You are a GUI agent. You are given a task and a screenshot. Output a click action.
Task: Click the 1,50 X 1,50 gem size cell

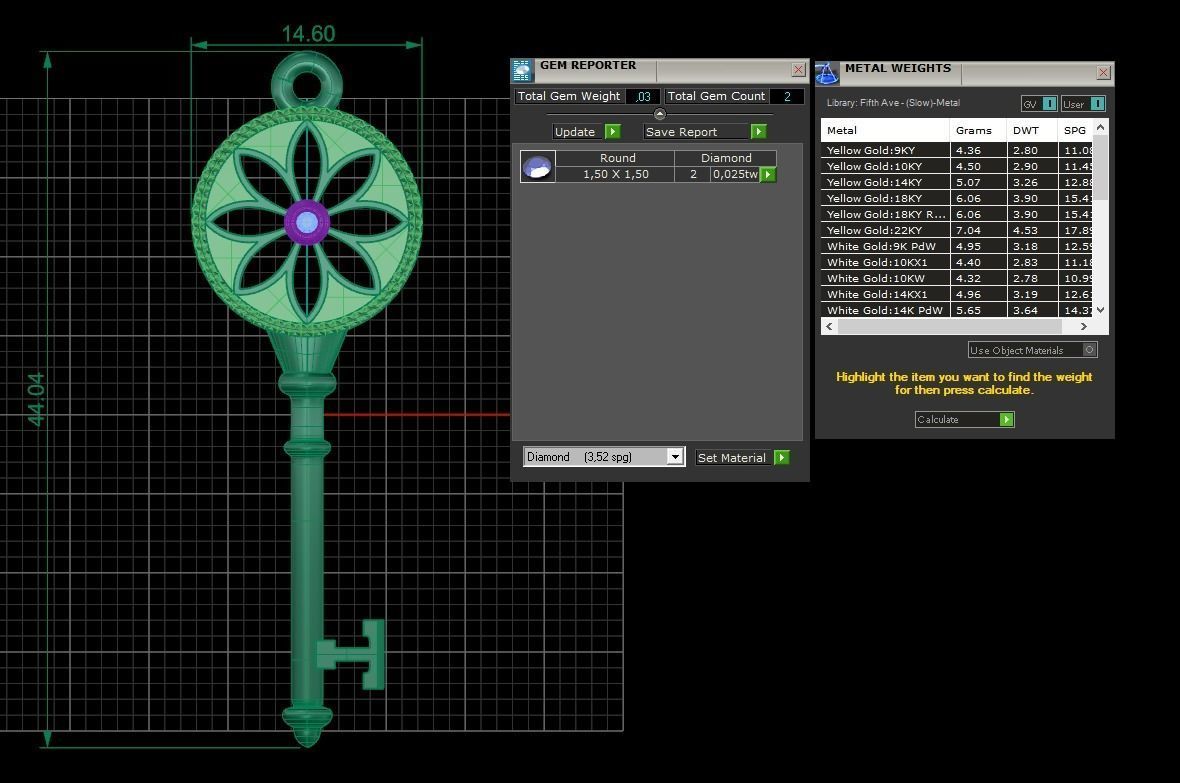(x=616, y=174)
